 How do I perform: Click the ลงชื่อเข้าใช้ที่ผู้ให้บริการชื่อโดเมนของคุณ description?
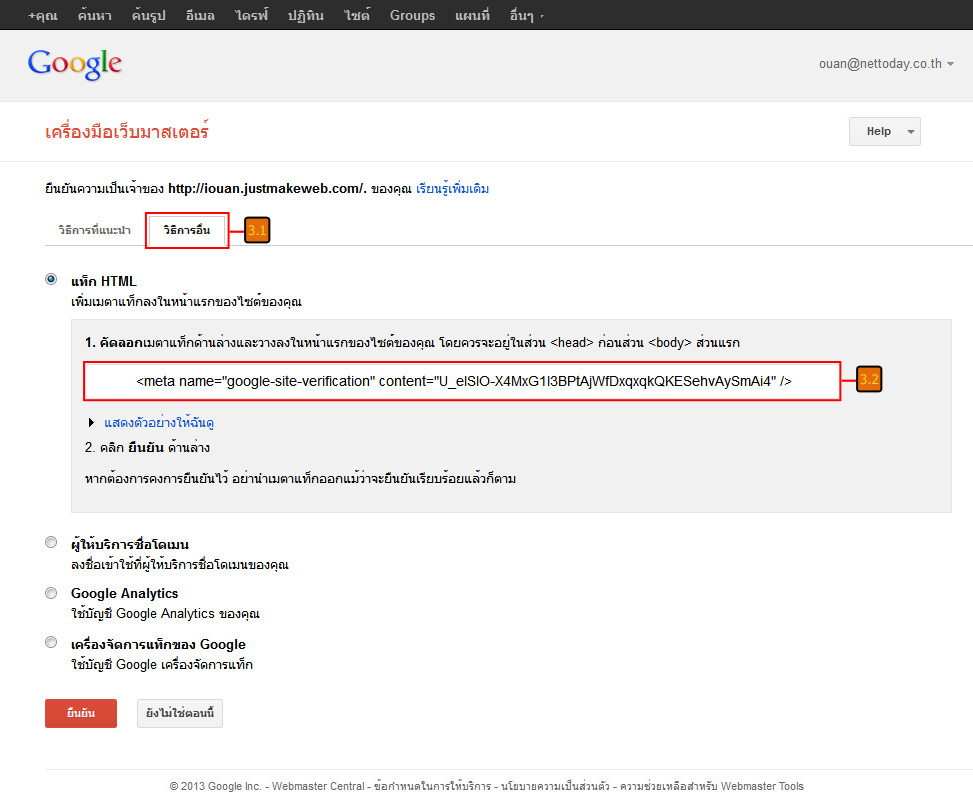pos(180,565)
